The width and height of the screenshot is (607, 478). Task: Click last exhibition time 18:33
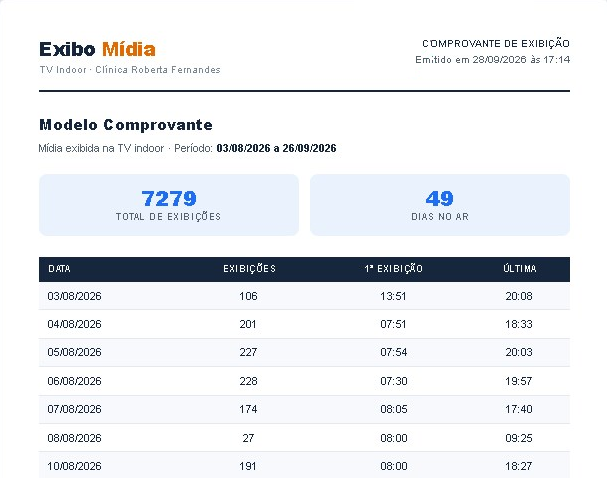click(x=519, y=324)
